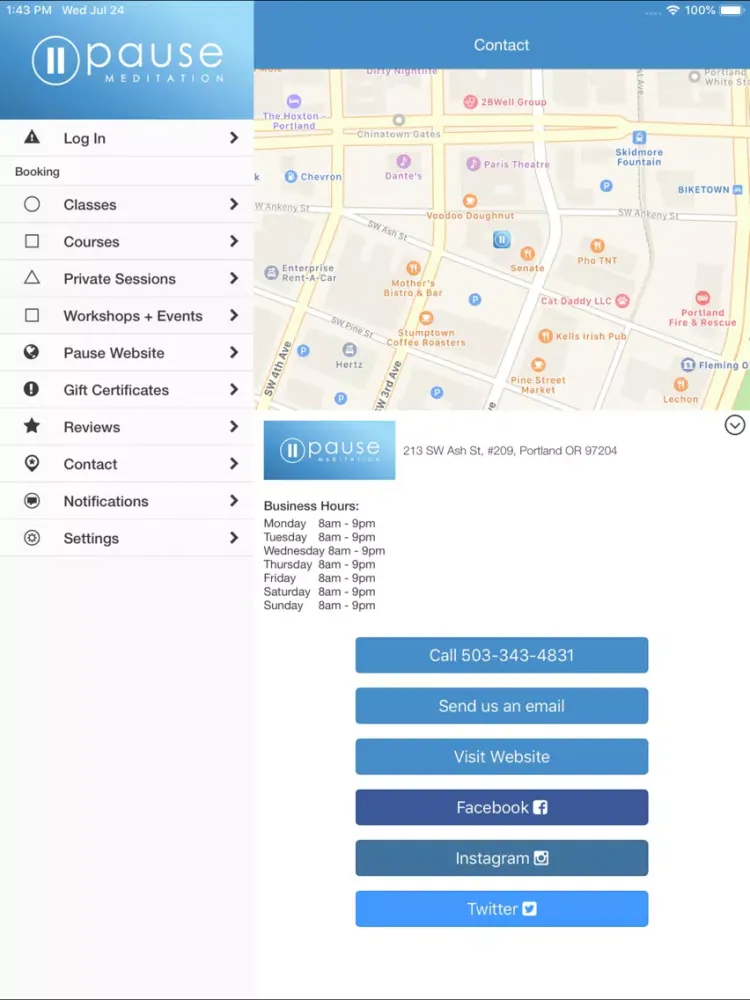Image resolution: width=750 pixels, height=1000 pixels.
Task: Tap the chevron arrow on Log In row
Action: (x=234, y=138)
